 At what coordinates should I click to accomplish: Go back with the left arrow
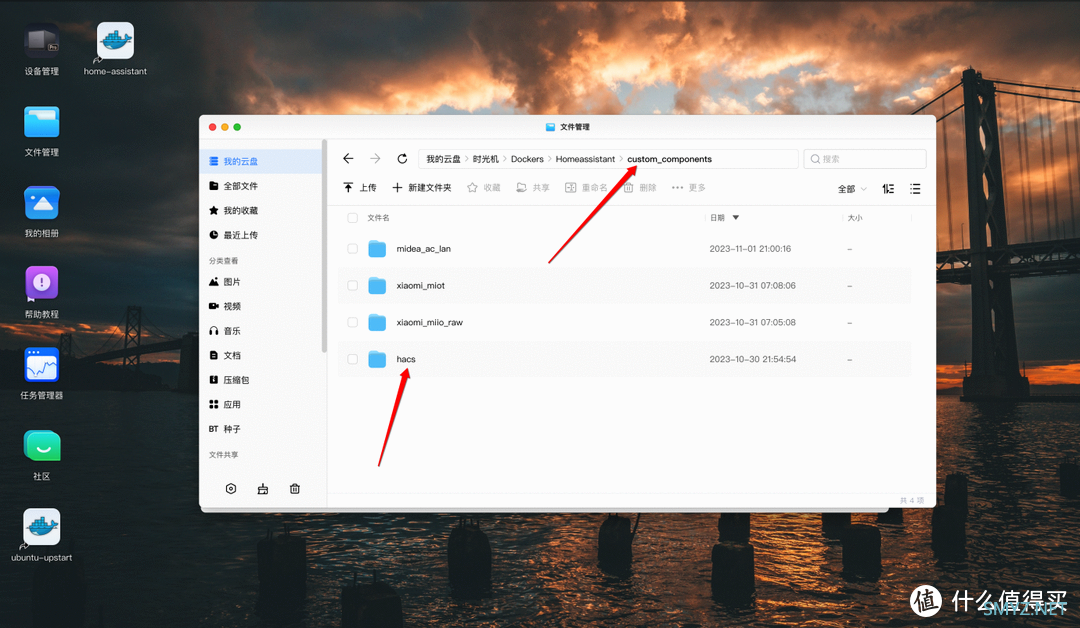click(x=348, y=159)
